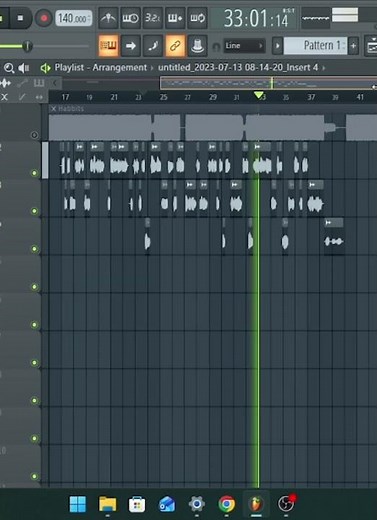Click the audio waveform clip-type icon
Screen dimensions: 377x520
click(5, 83)
